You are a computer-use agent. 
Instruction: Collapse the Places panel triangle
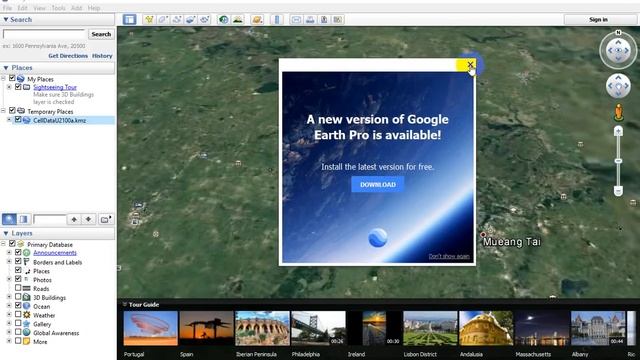click(6, 68)
